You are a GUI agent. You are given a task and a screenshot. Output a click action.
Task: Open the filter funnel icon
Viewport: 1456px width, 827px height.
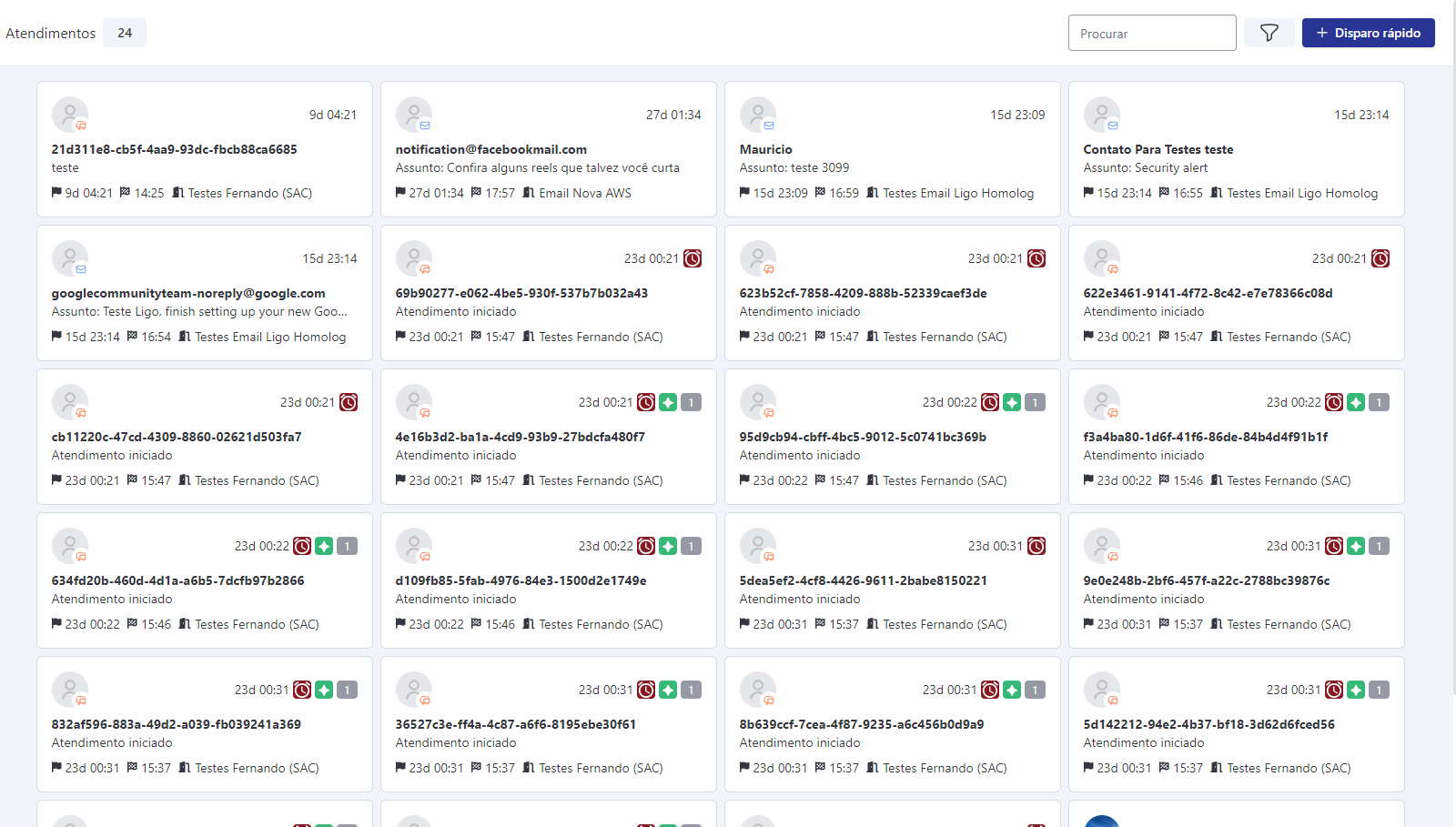(x=1269, y=33)
